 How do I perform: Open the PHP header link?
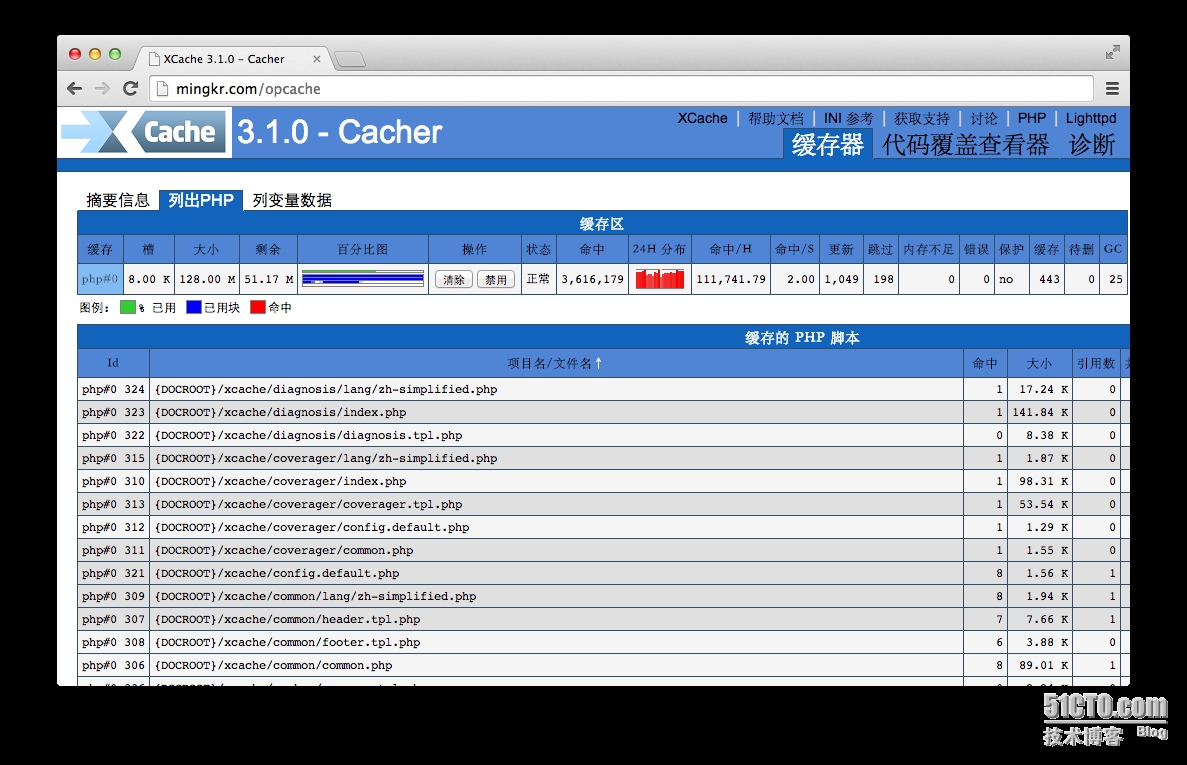point(1031,118)
